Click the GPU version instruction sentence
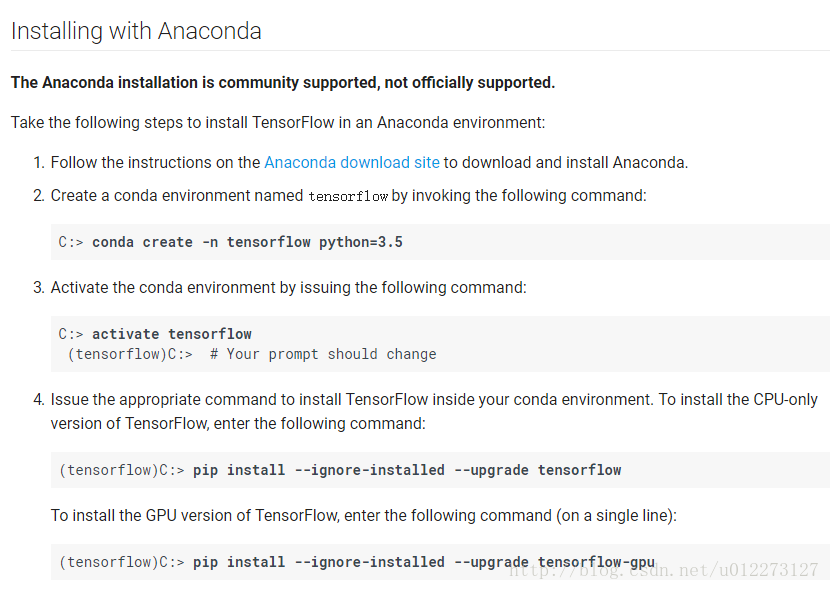Screen dimensions: 830x590 tap(364, 515)
